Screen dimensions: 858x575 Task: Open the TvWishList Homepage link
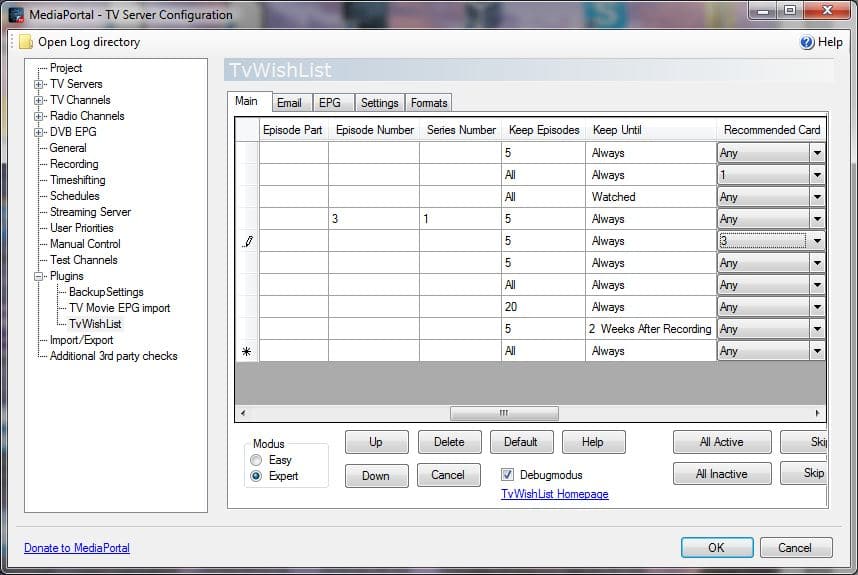[554, 494]
